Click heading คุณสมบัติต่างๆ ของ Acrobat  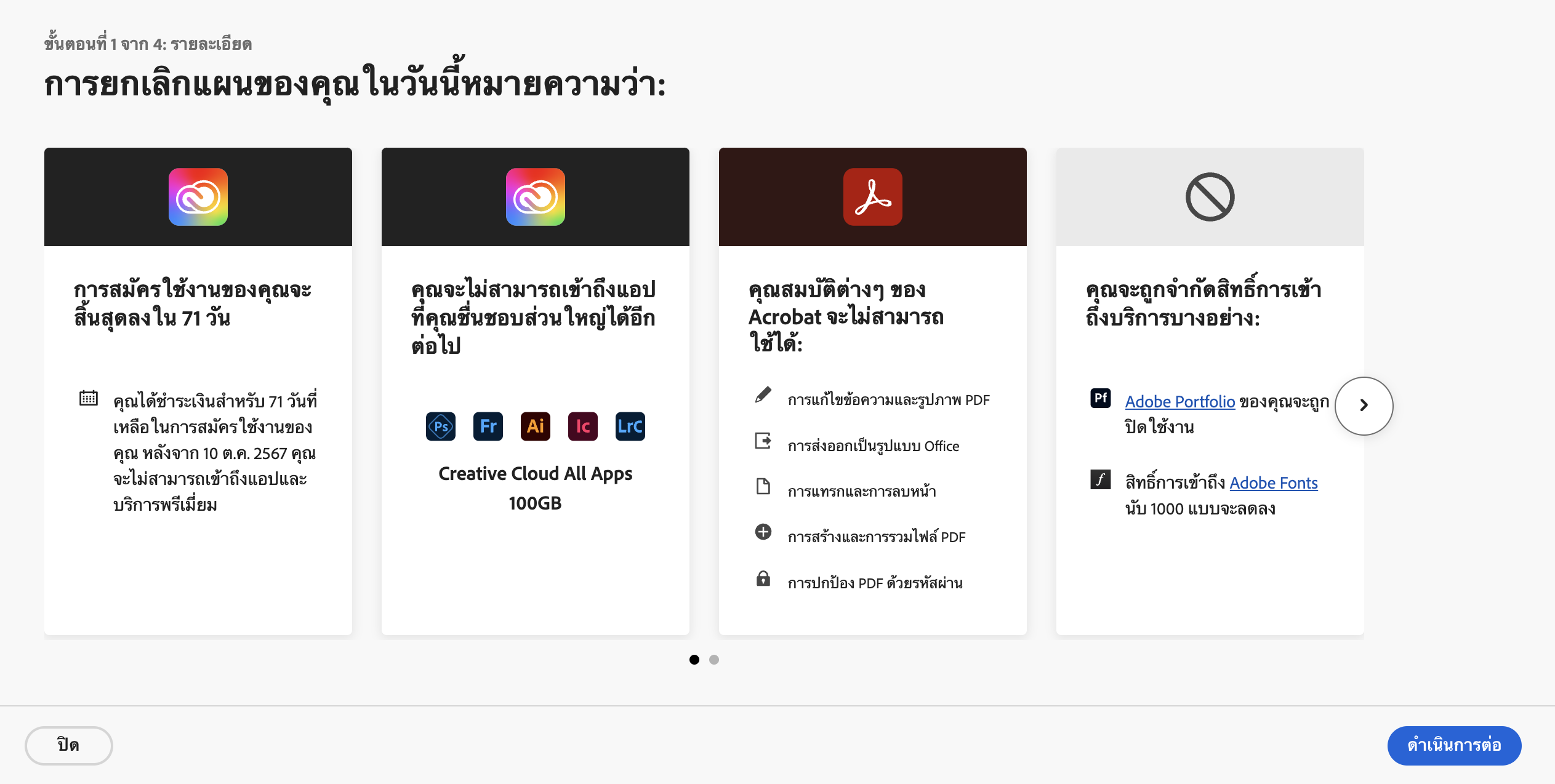point(846,317)
